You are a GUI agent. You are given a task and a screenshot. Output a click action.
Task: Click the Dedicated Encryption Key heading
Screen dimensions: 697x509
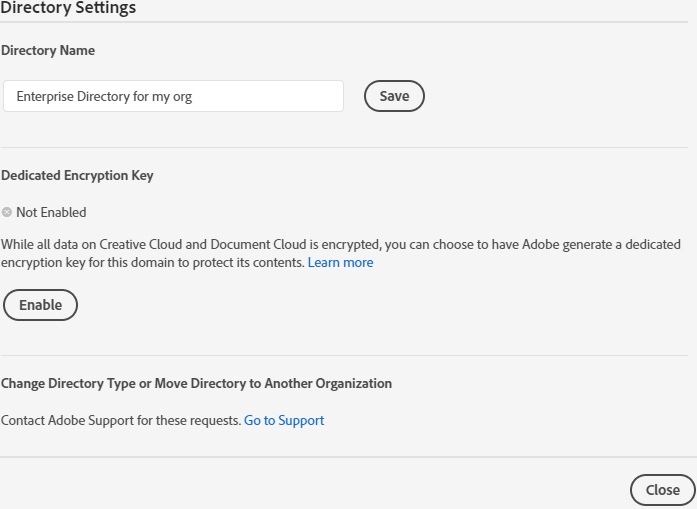77,176
